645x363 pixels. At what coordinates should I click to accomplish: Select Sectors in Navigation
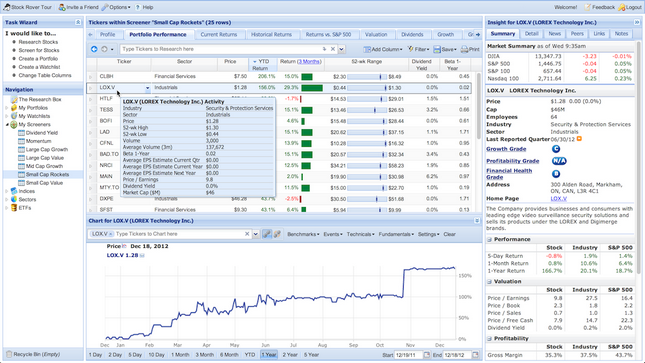click(x=27, y=199)
